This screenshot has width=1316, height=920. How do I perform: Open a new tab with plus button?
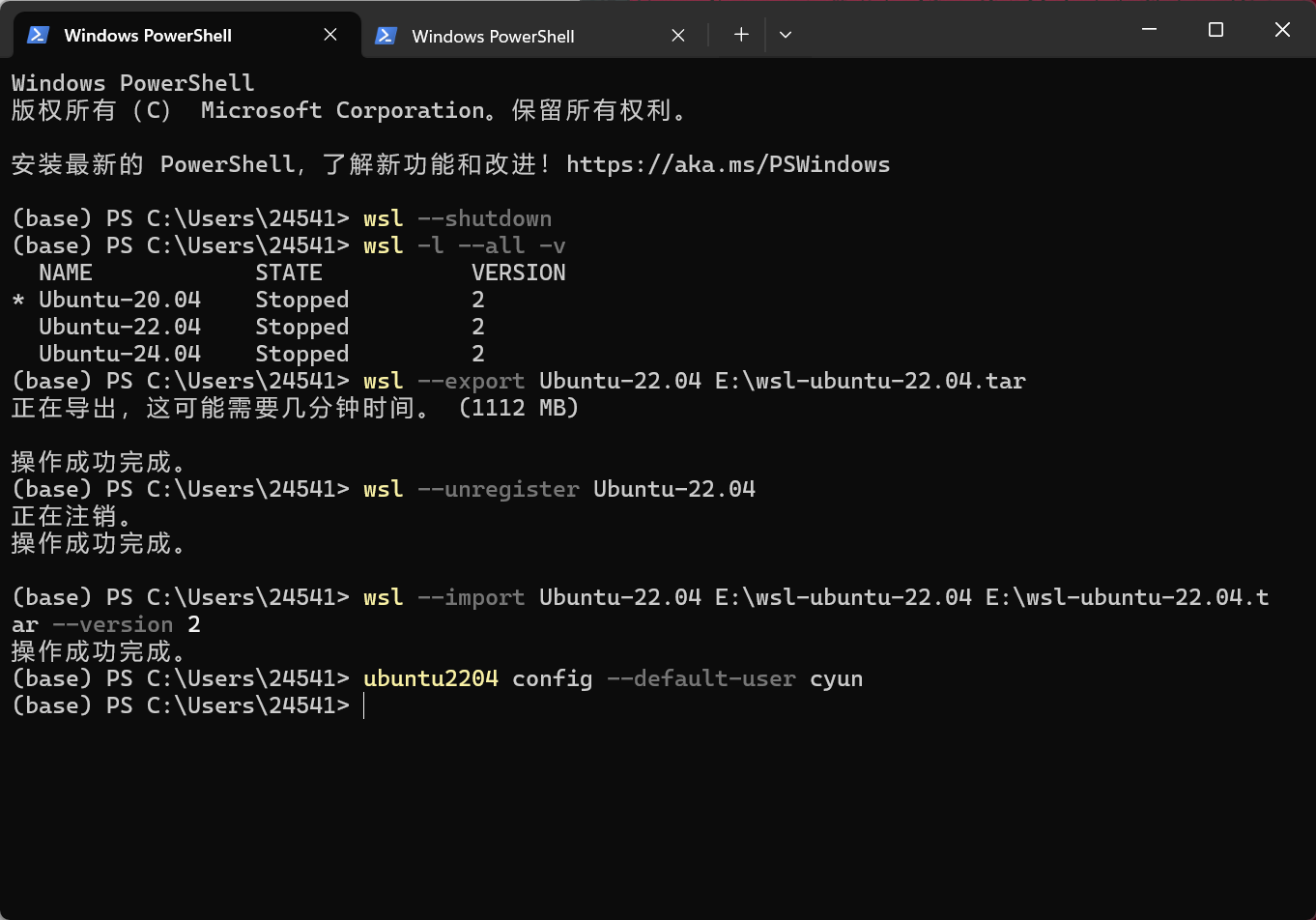tap(741, 35)
